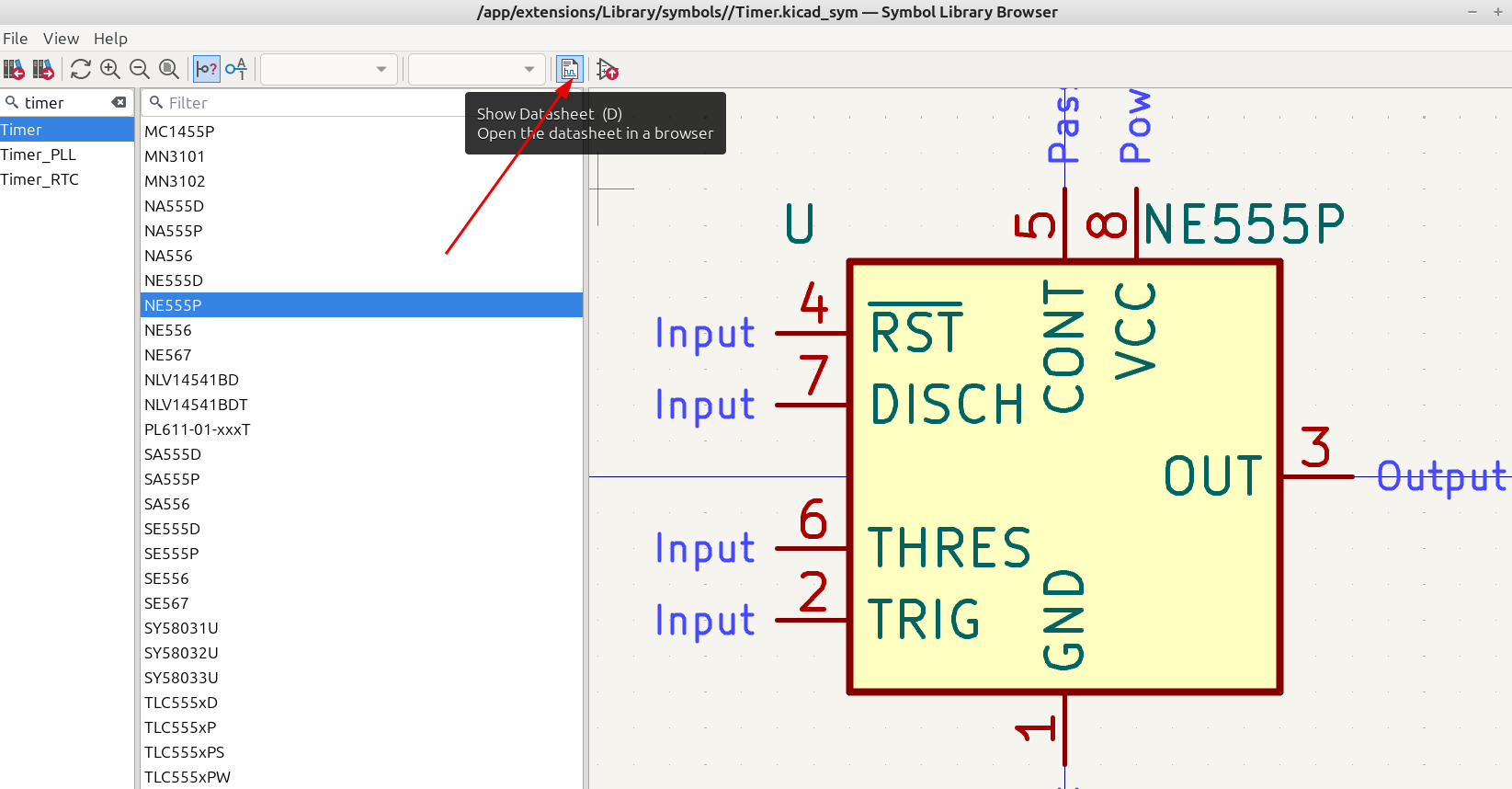Open the File menu
Screen dimensions: 1512x789
coord(16,39)
